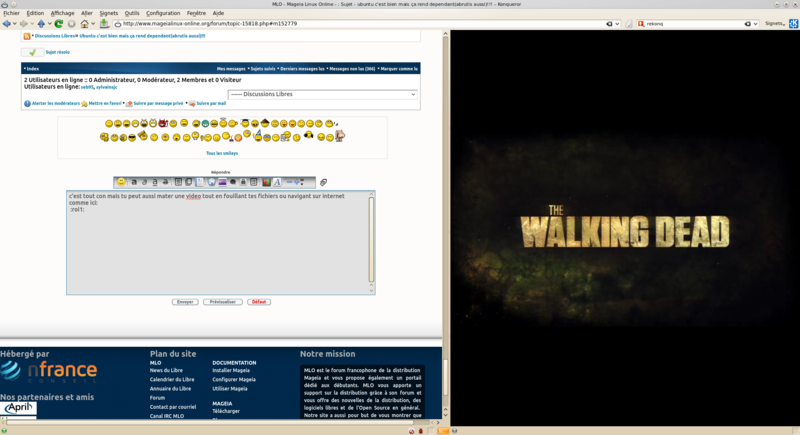Click the Mes messages link

tap(231, 69)
